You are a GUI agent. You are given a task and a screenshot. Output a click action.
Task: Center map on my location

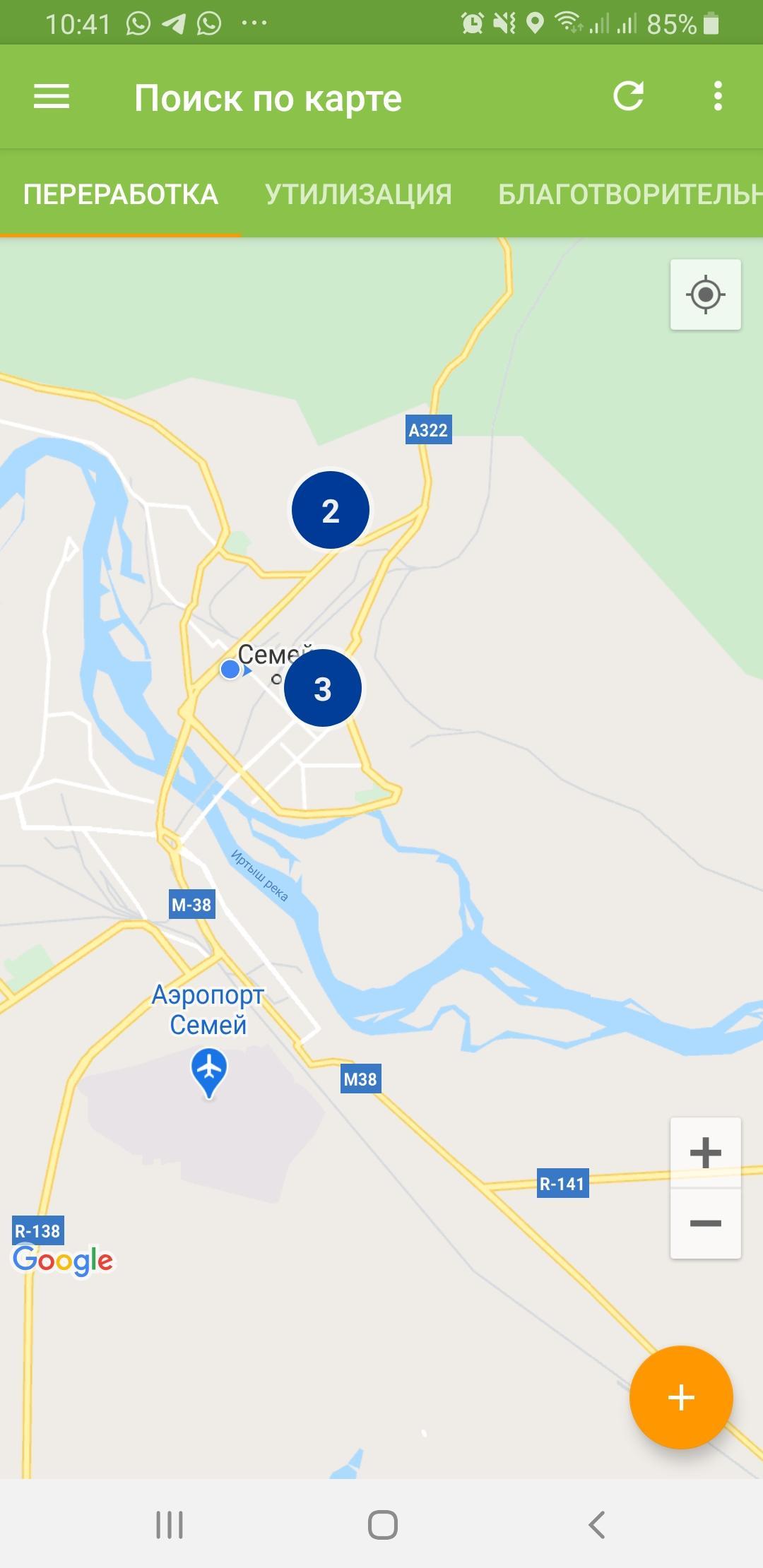pyautogui.click(x=705, y=294)
